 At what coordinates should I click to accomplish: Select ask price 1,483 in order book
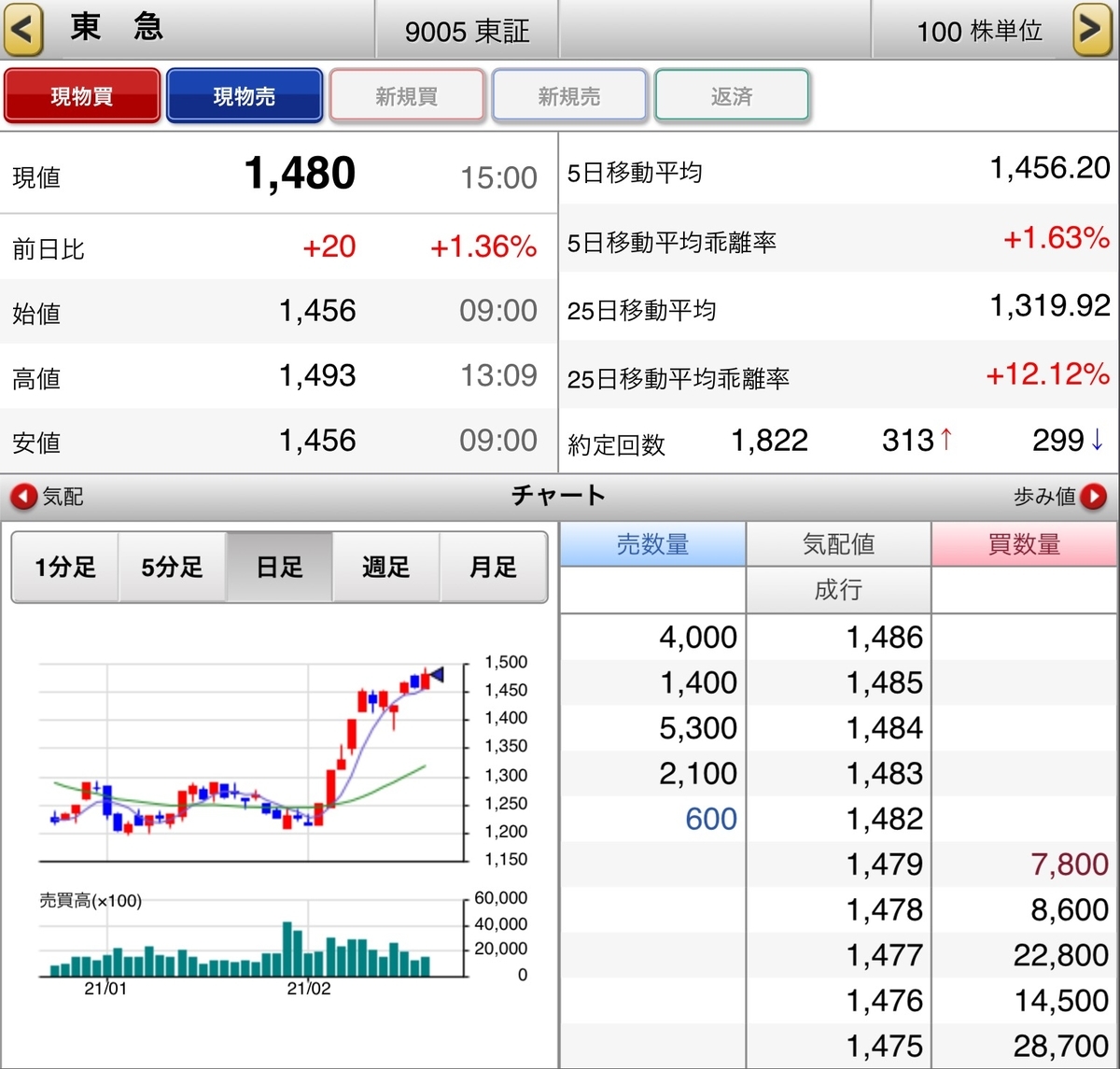click(884, 774)
